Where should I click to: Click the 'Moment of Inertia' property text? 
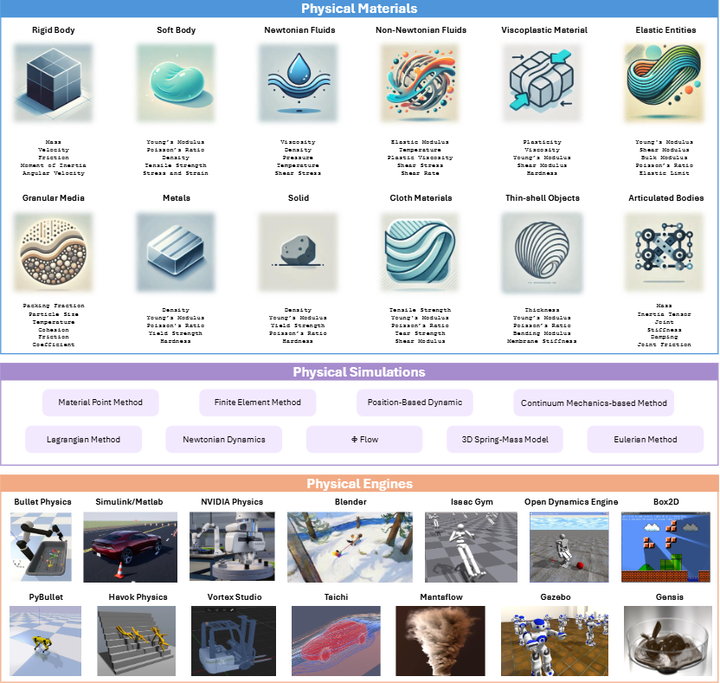(x=53, y=165)
